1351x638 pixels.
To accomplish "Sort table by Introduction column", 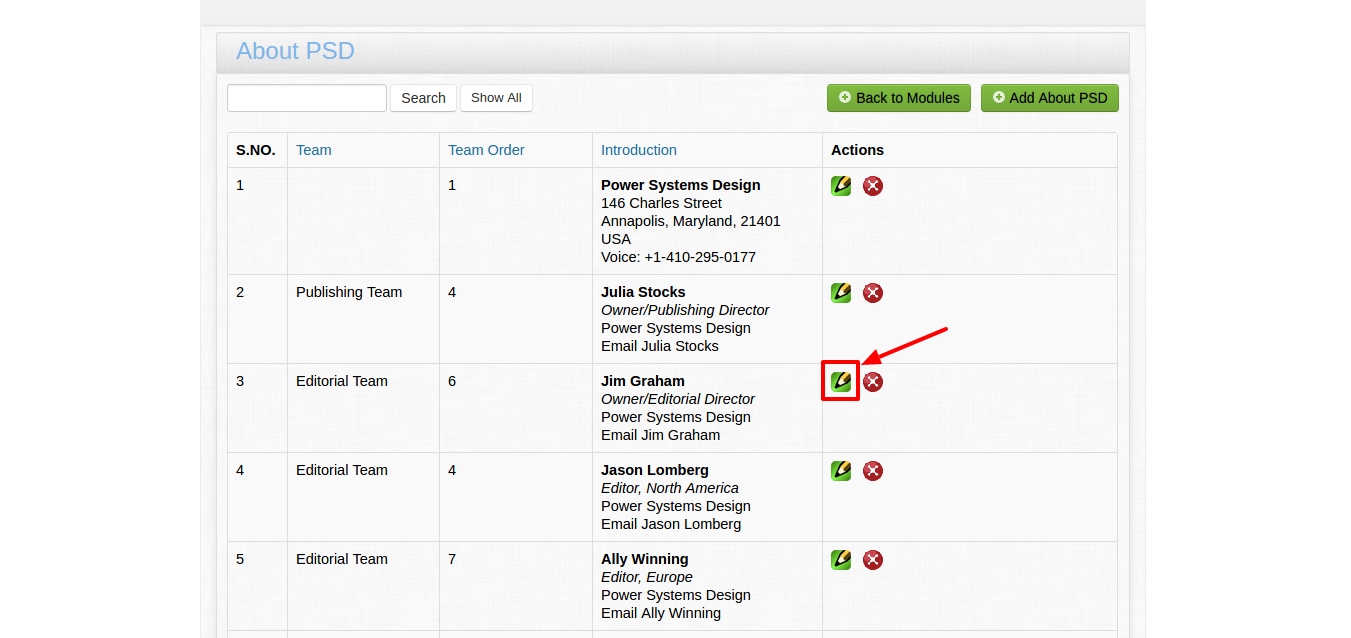I will click(x=639, y=150).
